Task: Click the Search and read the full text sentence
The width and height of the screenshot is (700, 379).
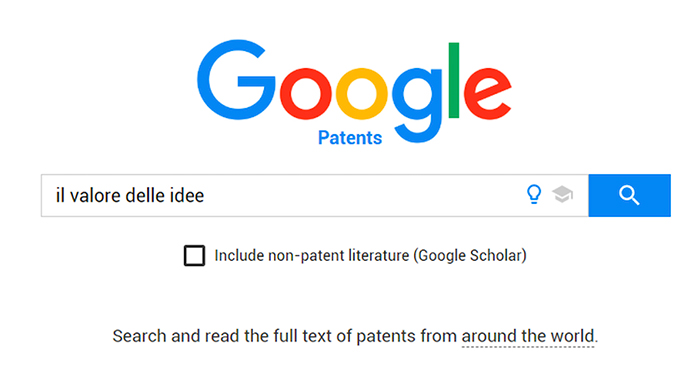Action: tap(355, 336)
